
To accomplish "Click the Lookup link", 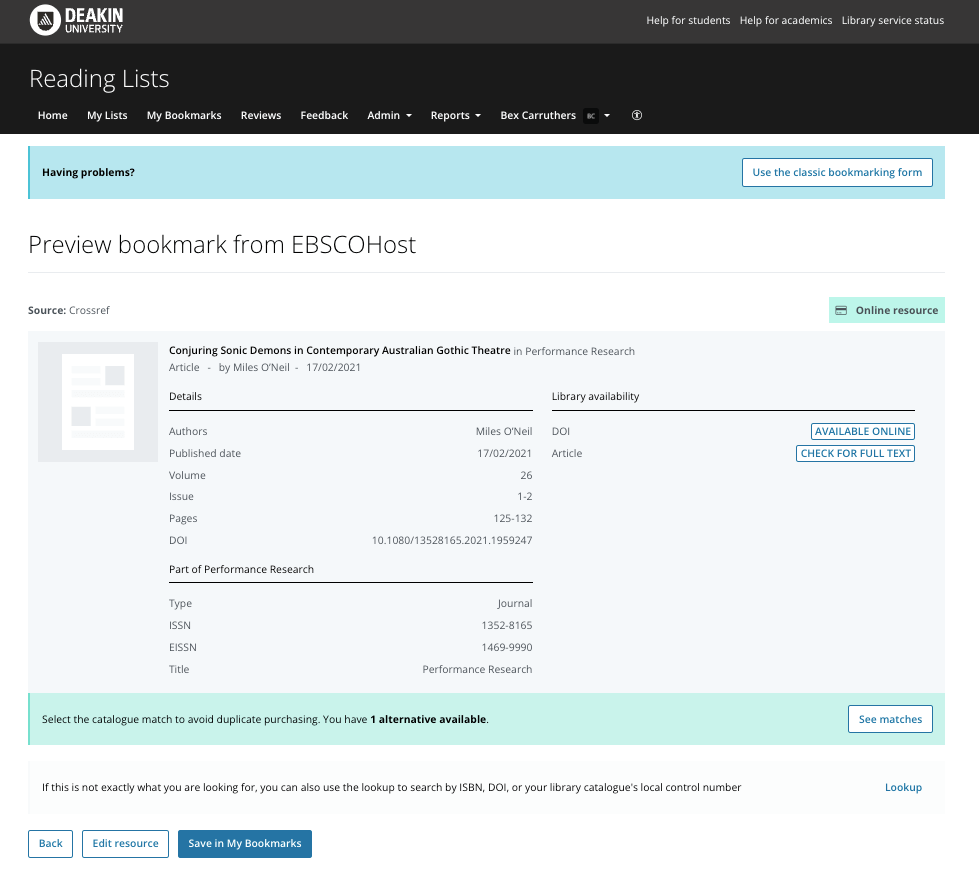I will [x=903, y=787].
